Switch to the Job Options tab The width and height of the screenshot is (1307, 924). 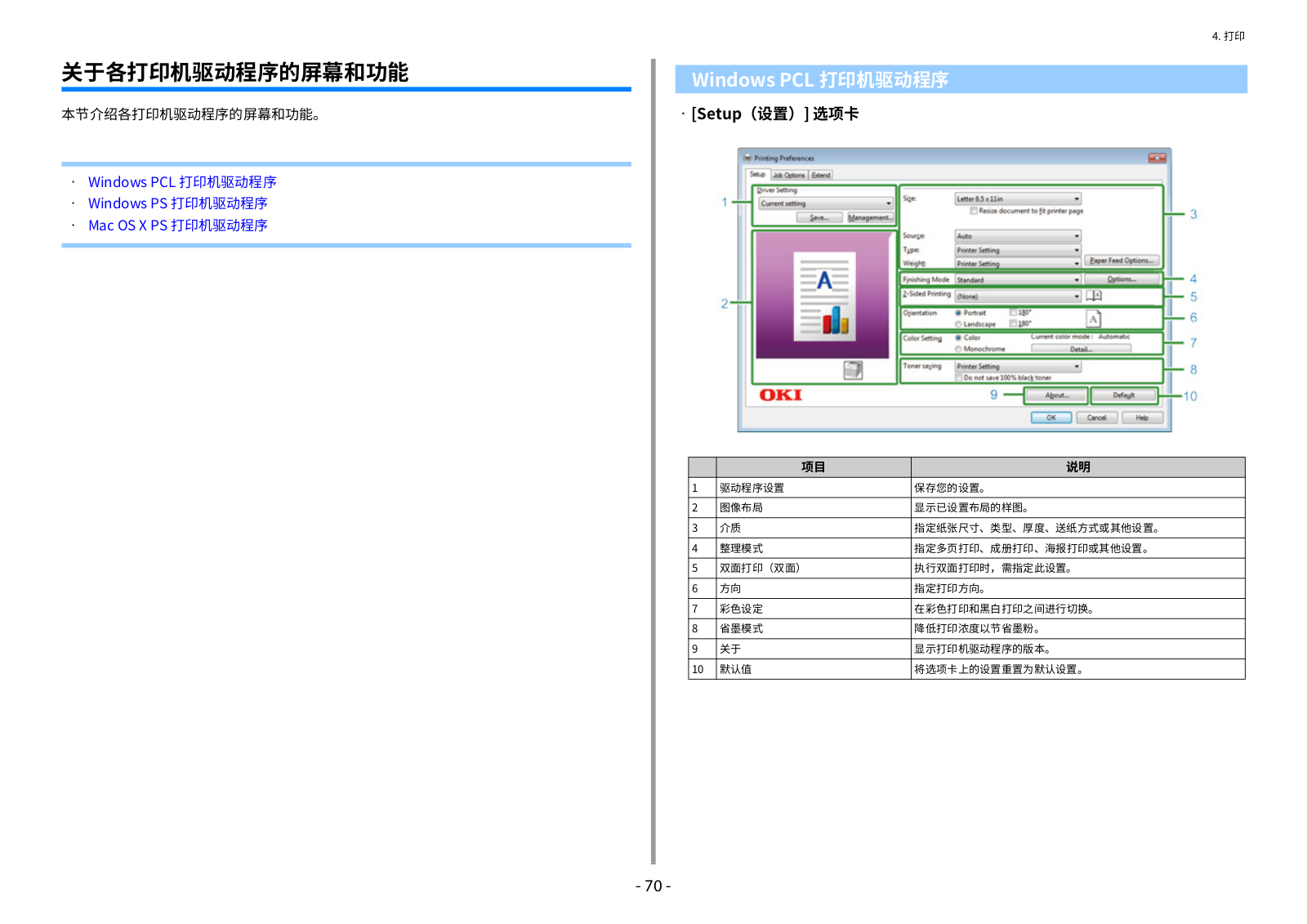coord(789,175)
